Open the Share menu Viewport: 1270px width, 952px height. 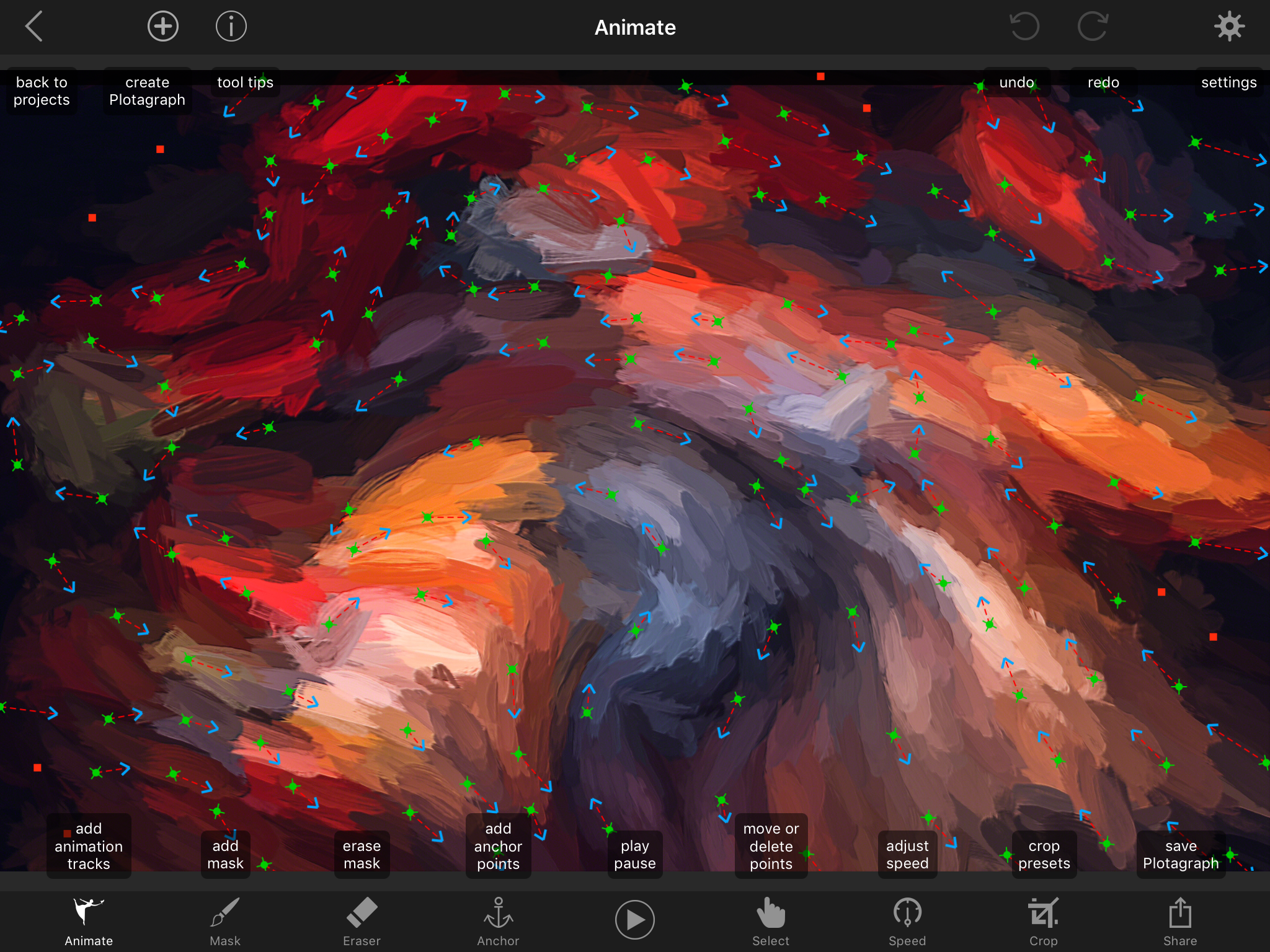1180,922
